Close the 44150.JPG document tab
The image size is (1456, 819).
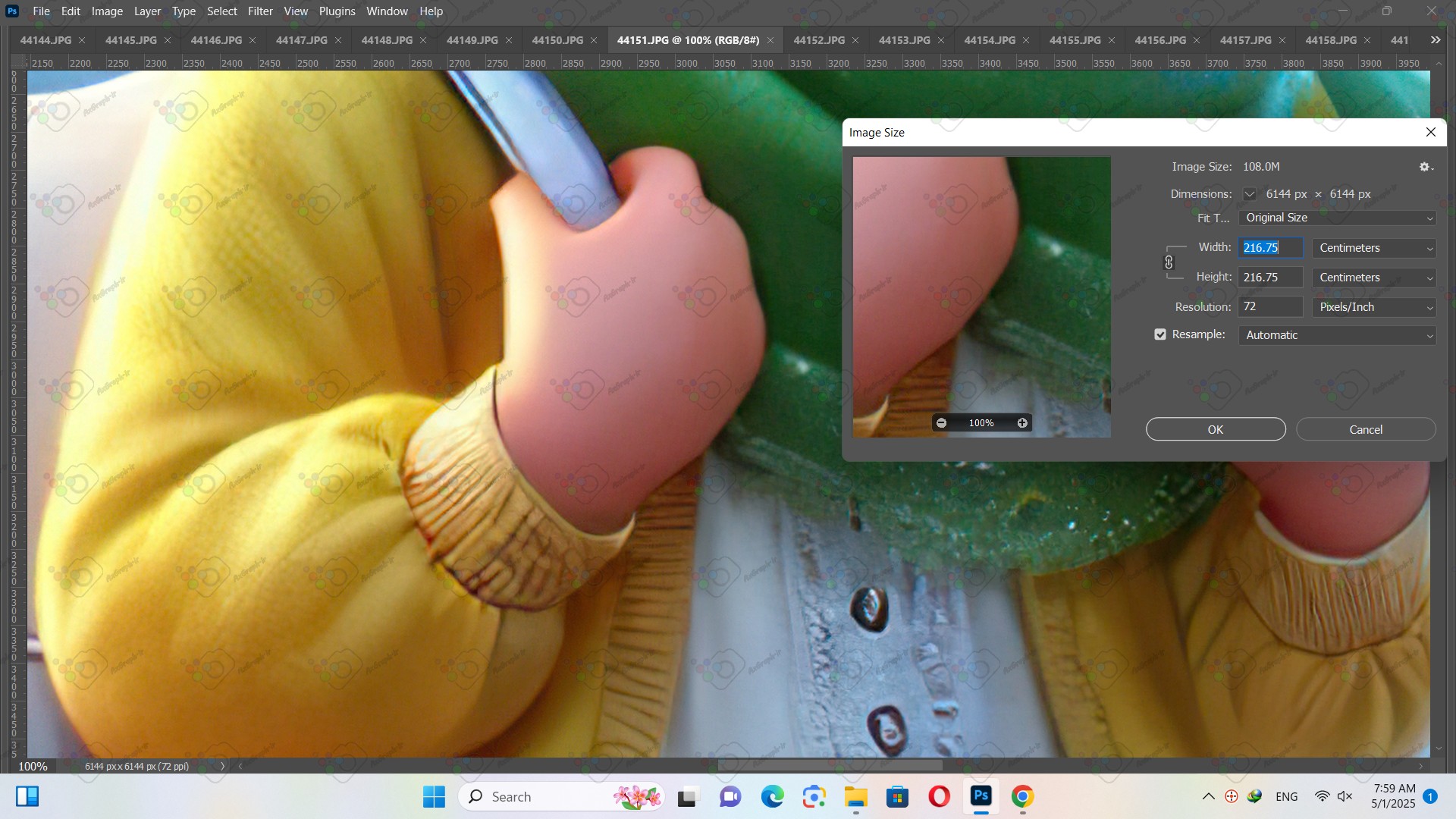pos(594,40)
